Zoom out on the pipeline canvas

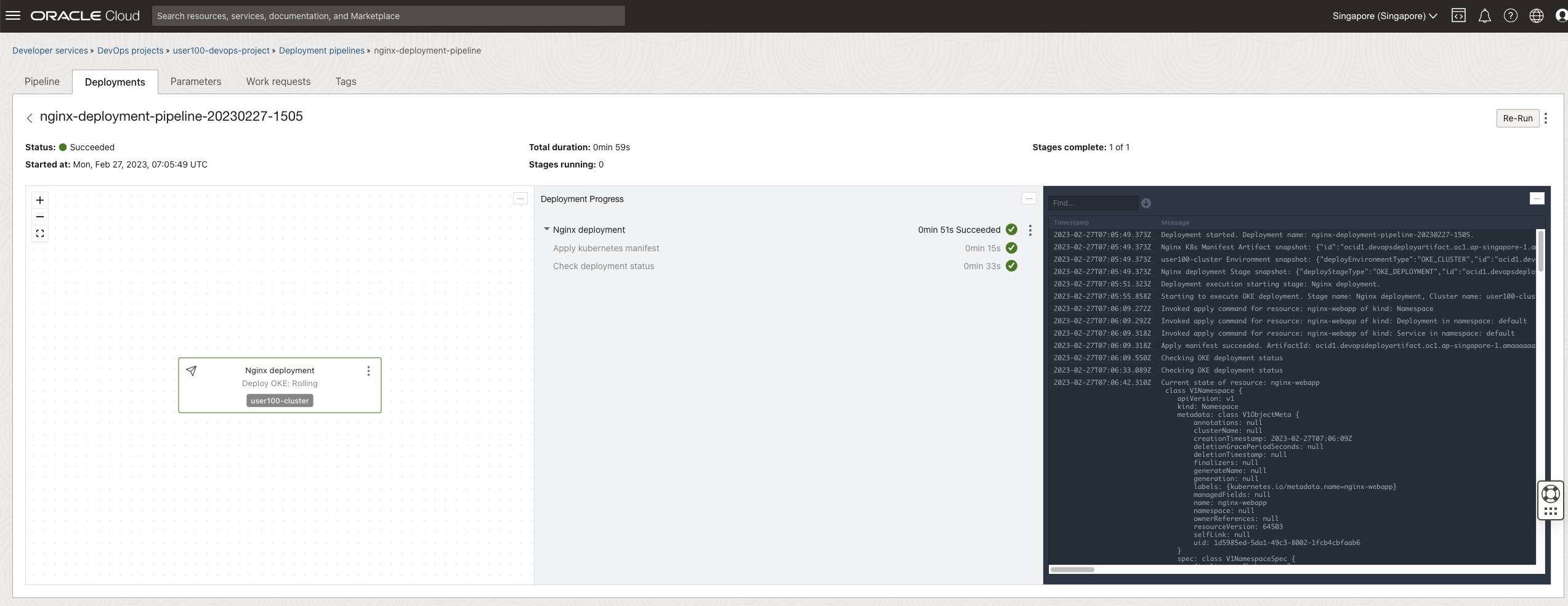click(40, 217)
